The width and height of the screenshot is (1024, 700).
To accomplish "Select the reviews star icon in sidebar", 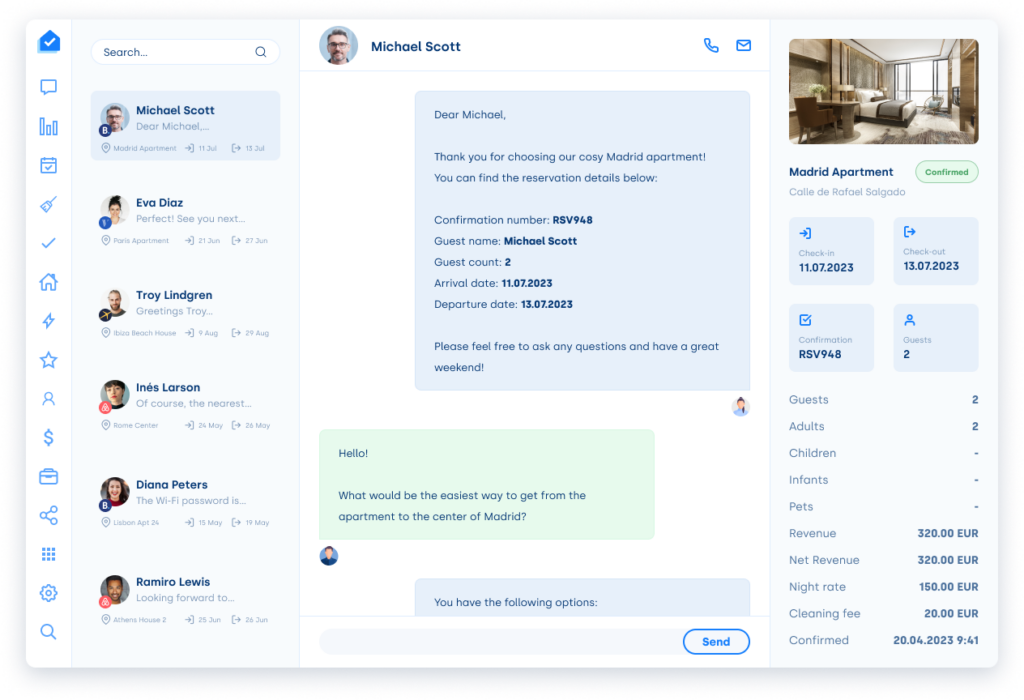I will click(47, 359).
